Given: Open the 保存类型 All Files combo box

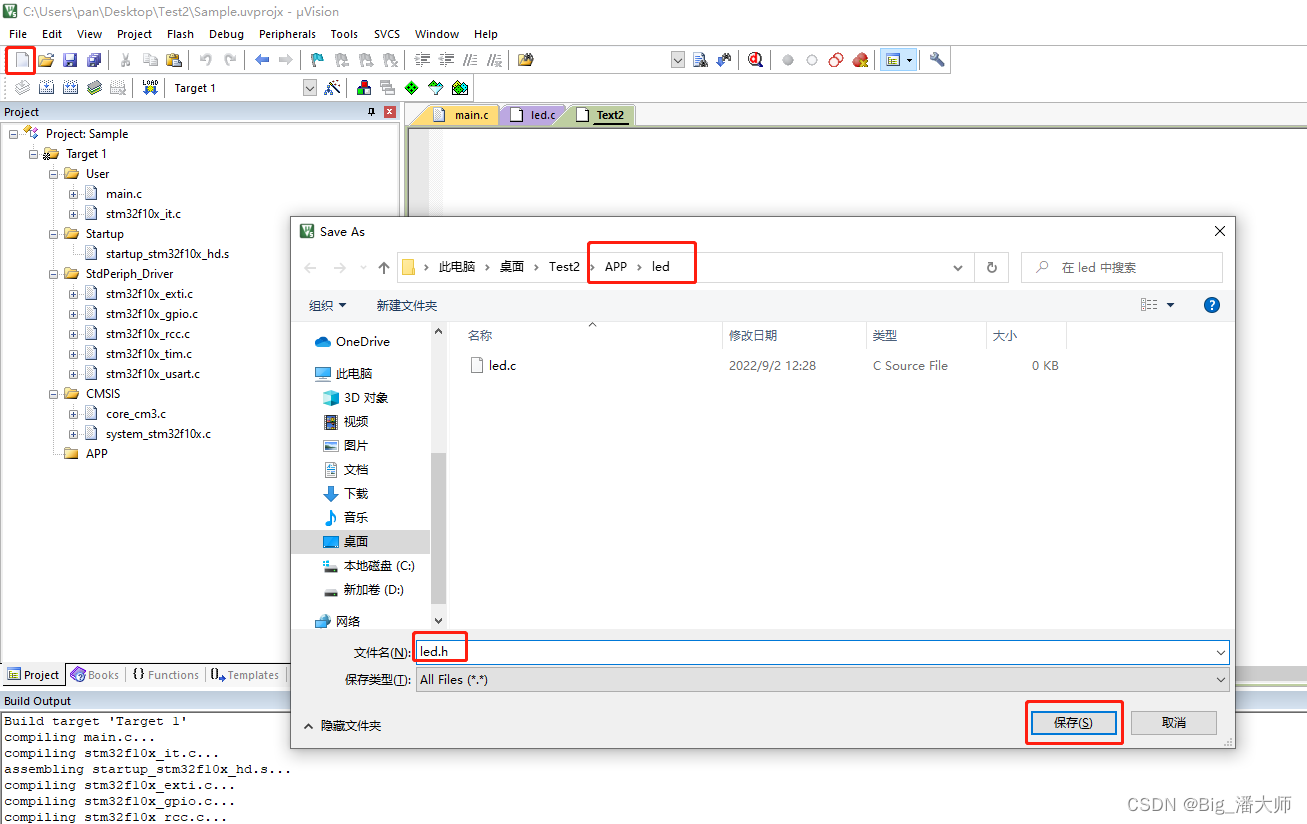Looking at the screenshot, I should pos(822,679).
